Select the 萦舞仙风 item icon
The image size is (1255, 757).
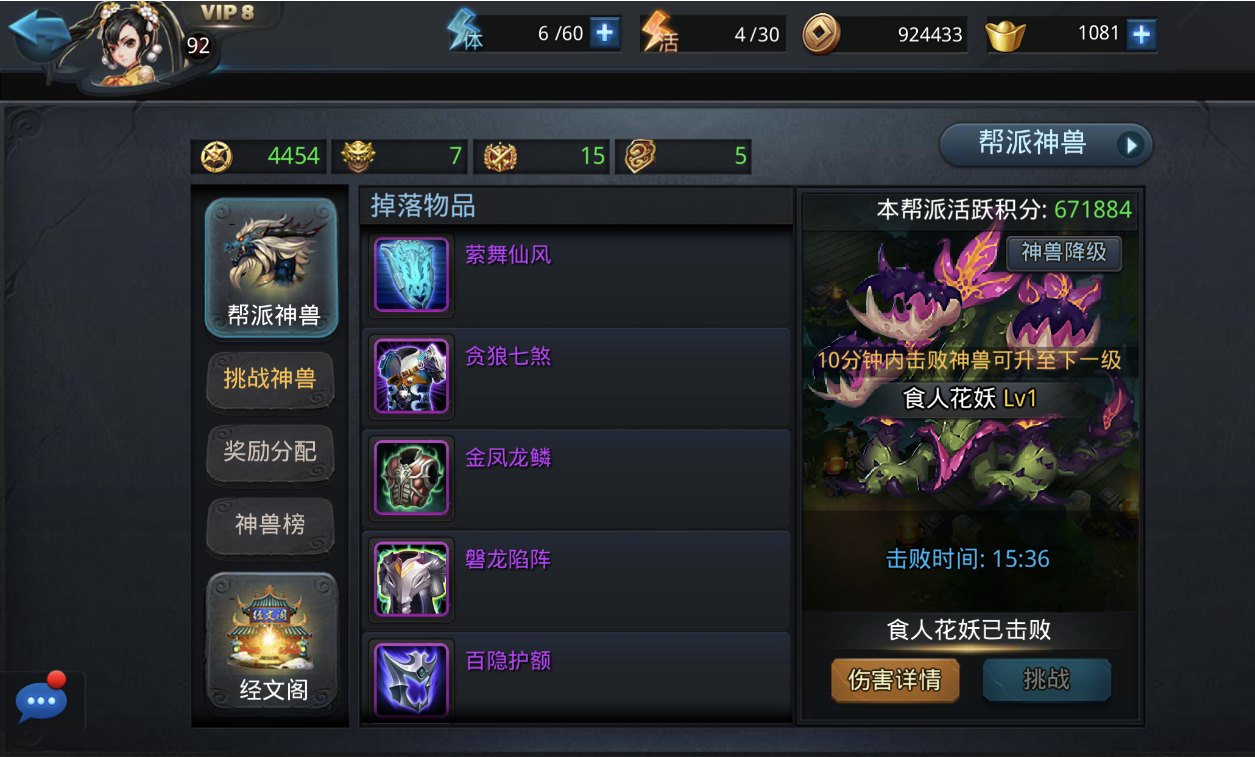tap(411, 275)
